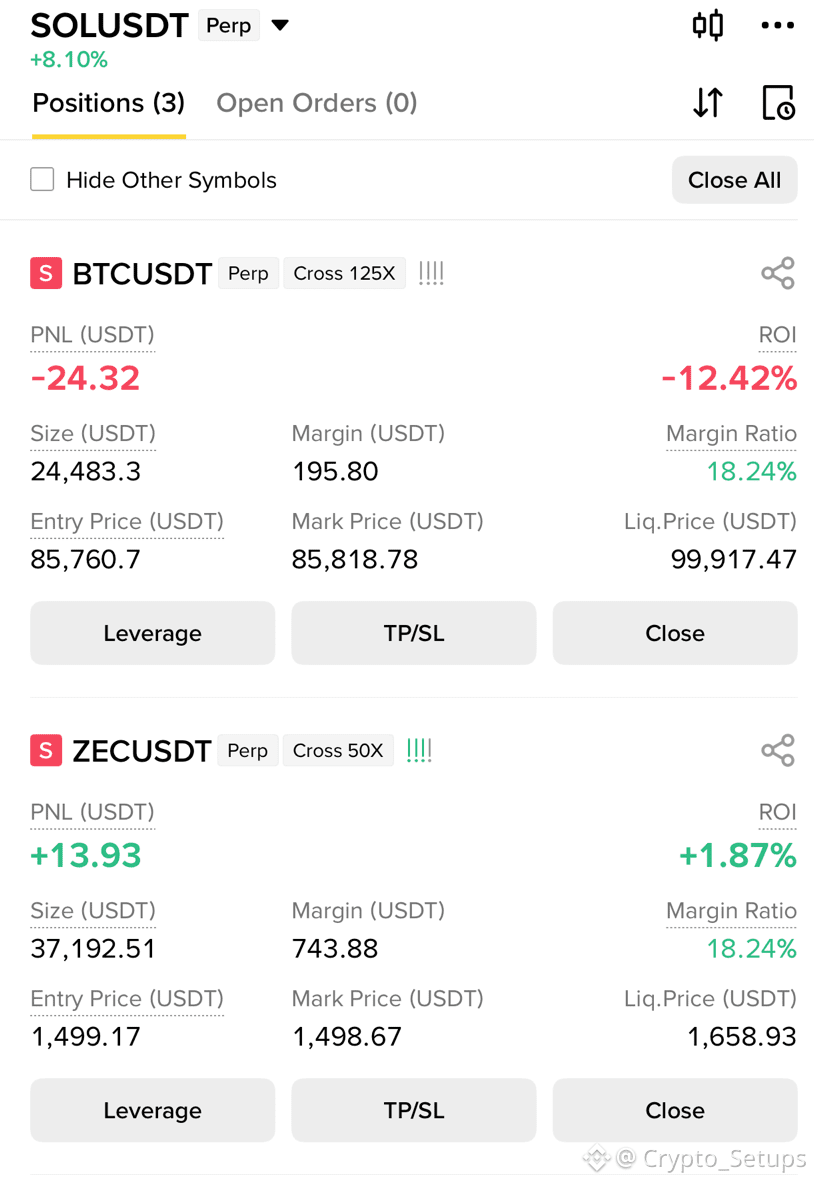
Task: Tick the Hide Other Symbols checkbox
Action: pyautogui.click(x=42, y=180)
